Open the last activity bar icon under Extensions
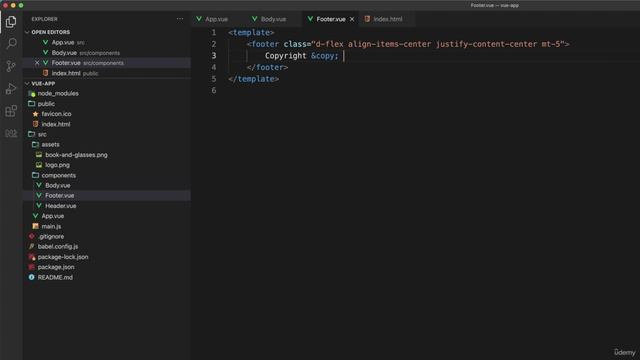This screenshot has height=360, width=640. 11,133
